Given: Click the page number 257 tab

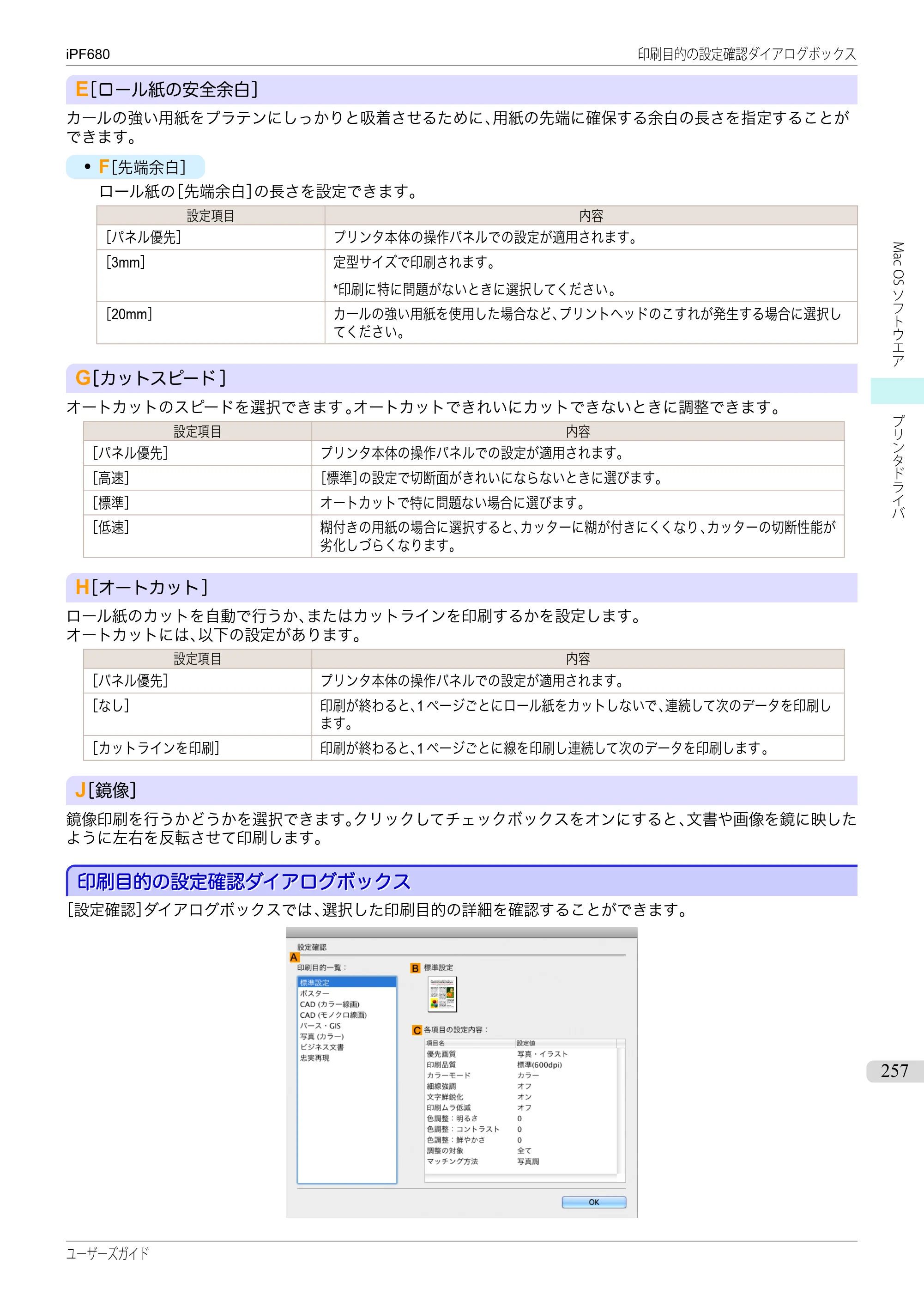Looking at the screenshot, I should 894,1071.
